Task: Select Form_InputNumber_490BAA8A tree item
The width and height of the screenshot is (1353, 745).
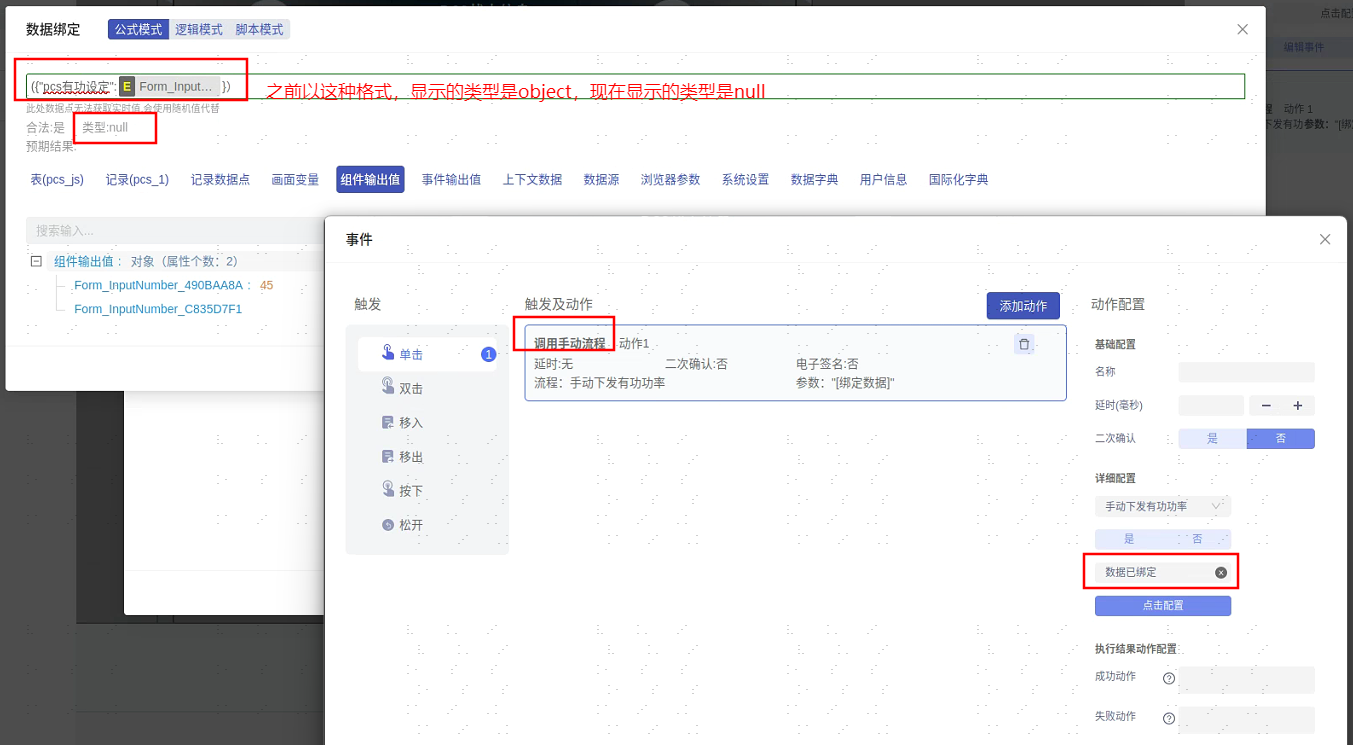Action: (x=158, y=285)
